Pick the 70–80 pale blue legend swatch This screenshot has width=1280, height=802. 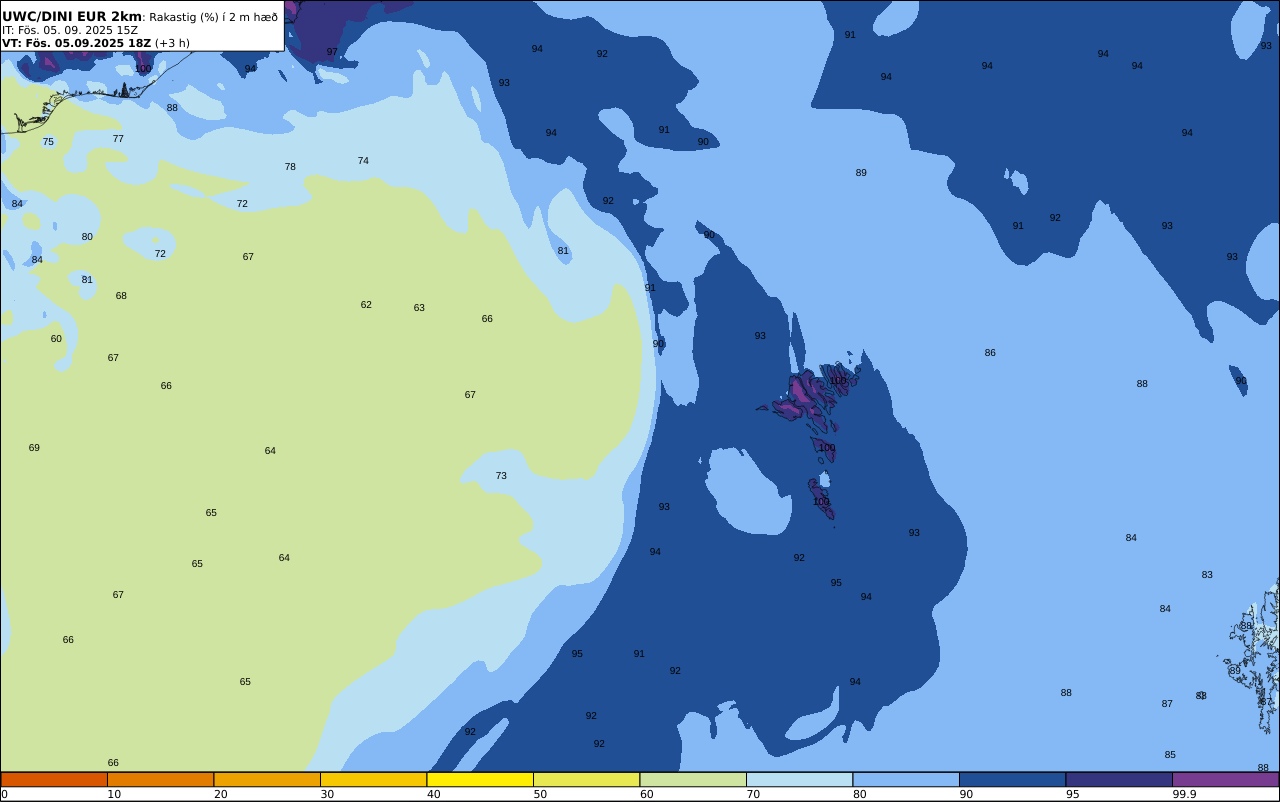click(799, 779)
